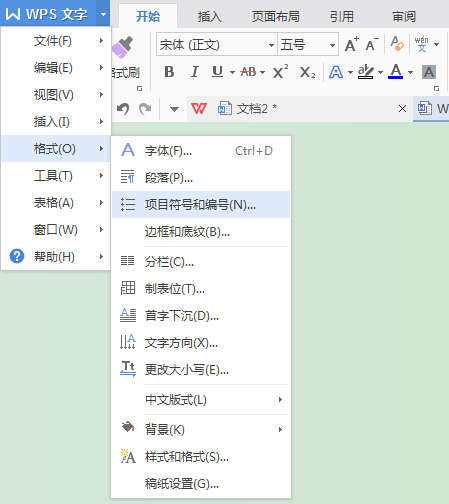This screenshot has height=504, width=449.
Task: Expand strikethrough options dropdown arrow
Action: [262, 72]
